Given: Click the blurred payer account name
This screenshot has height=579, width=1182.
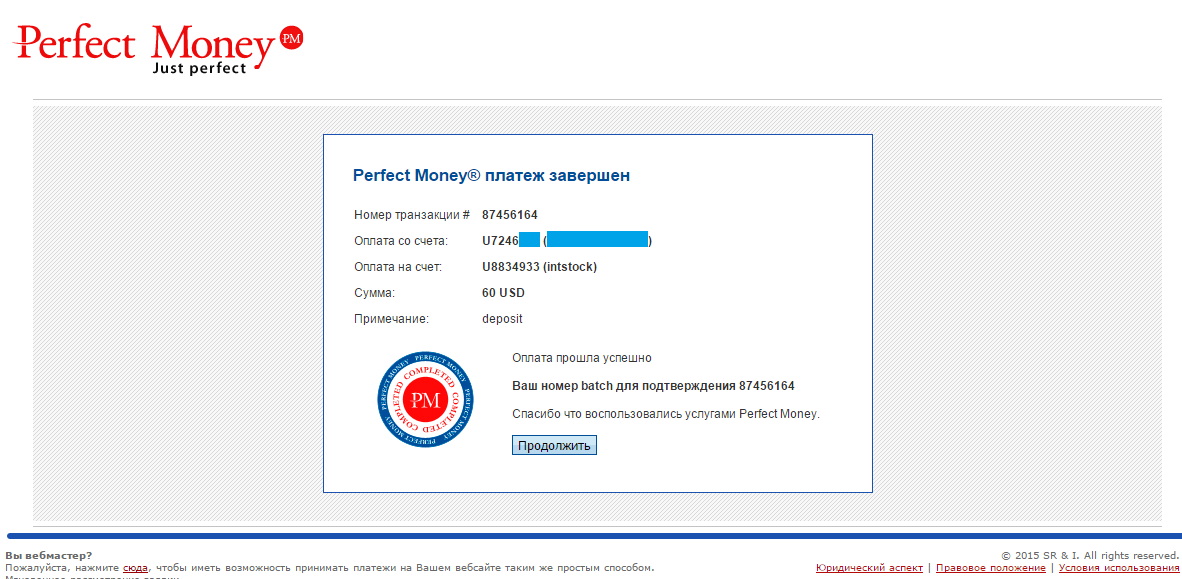Looking at the screenshot, I should [598, 241].
